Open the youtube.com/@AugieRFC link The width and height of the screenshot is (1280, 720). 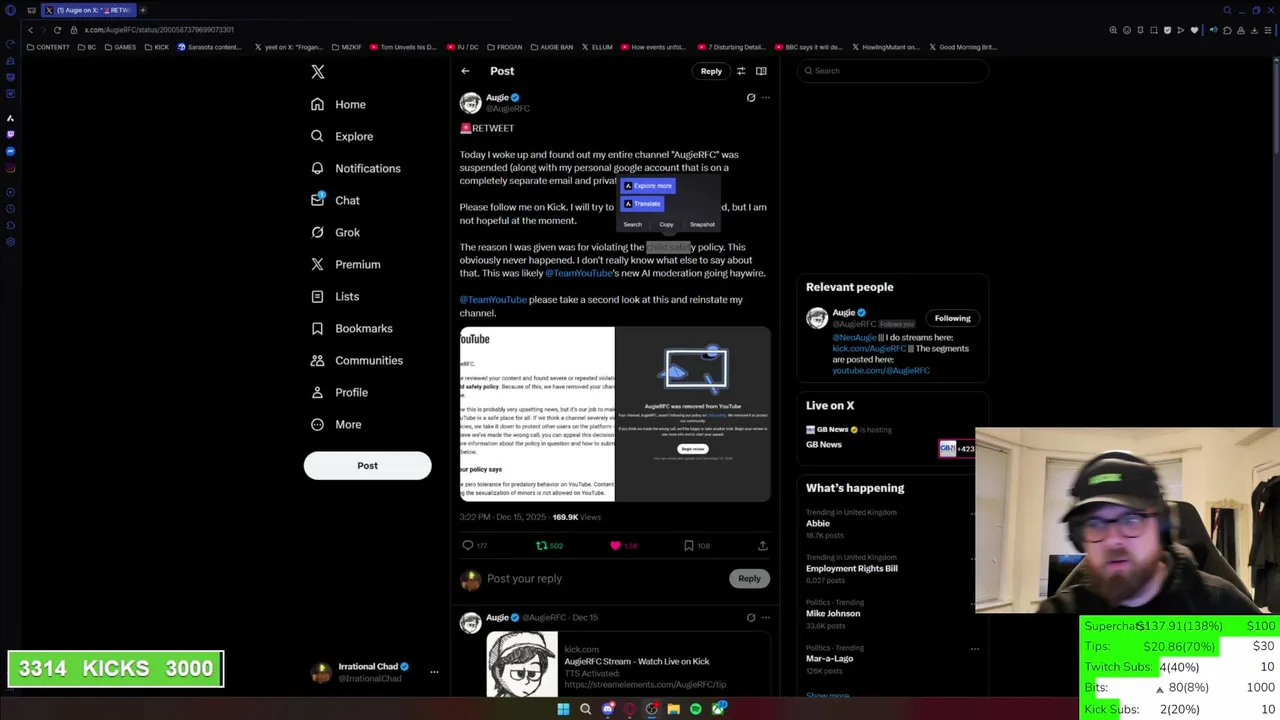881,370
